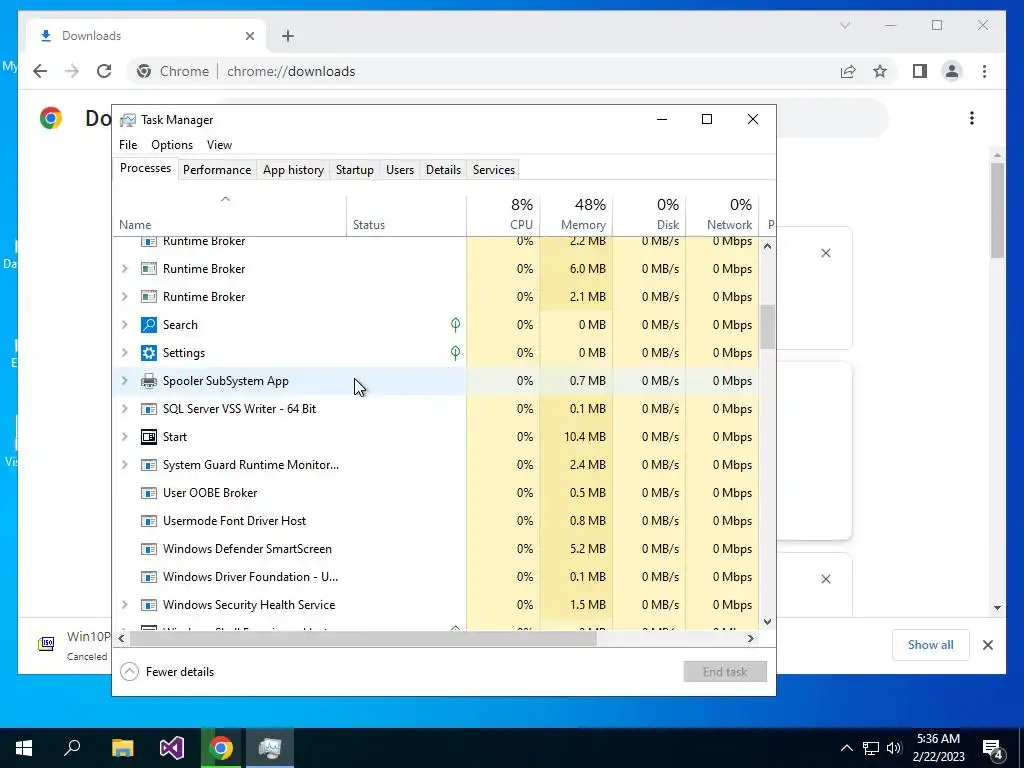The image size is (1024, 768).
Task: Bookmark this tab with the star icon
Action: pyautogui.click(x=880, y=71)
